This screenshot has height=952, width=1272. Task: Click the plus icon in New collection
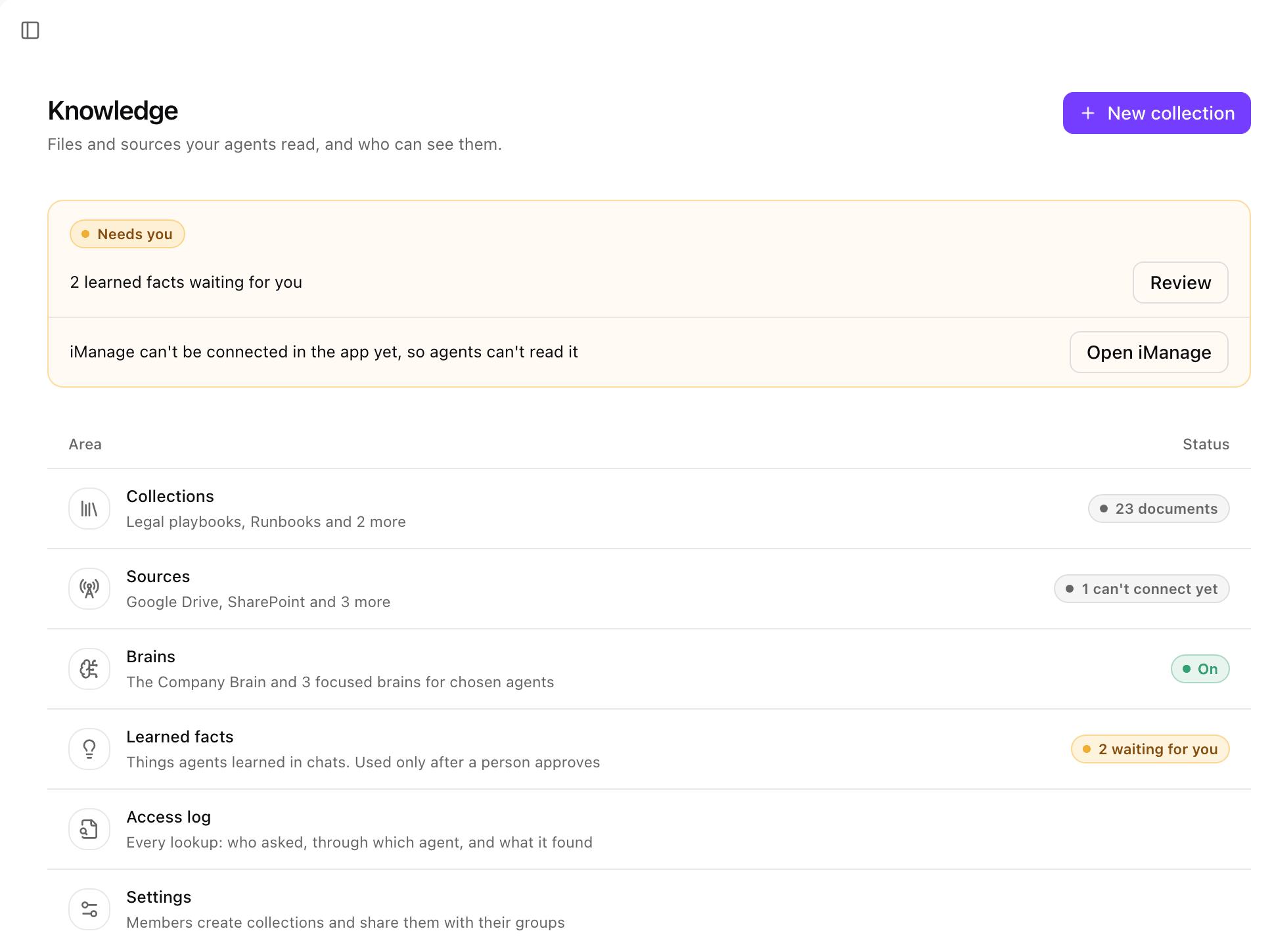1088,113
